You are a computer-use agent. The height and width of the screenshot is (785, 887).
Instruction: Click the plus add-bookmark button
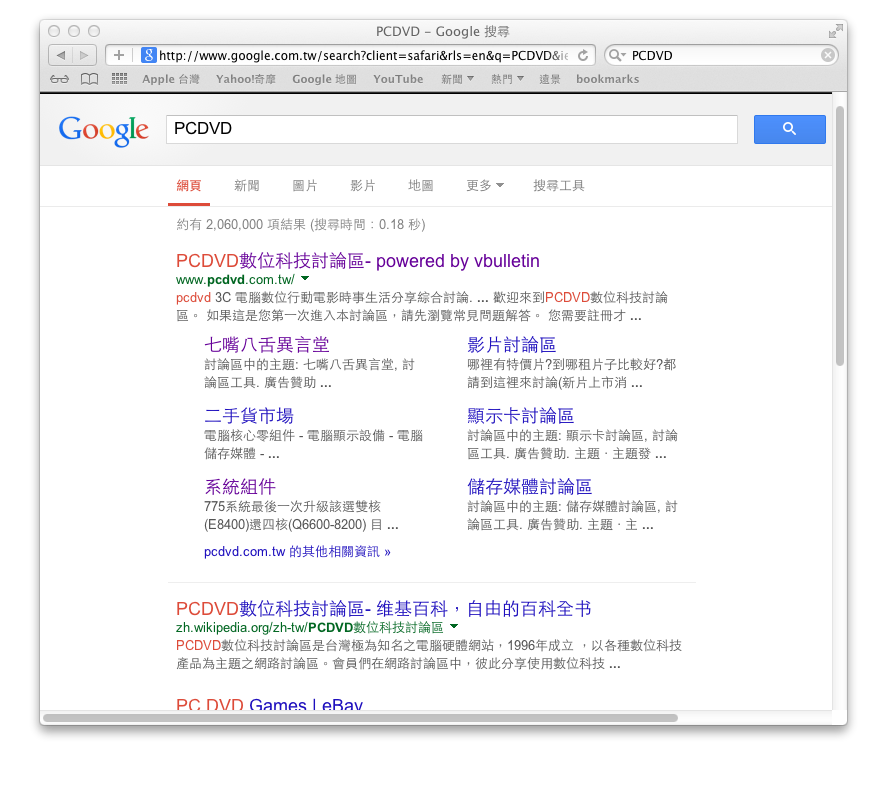coord(119,55)
